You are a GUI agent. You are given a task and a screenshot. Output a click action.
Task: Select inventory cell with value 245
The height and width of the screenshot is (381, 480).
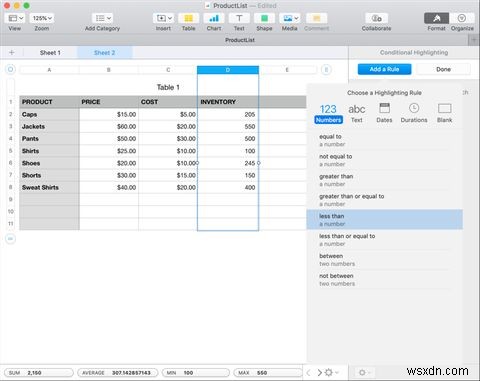point(228,163)
